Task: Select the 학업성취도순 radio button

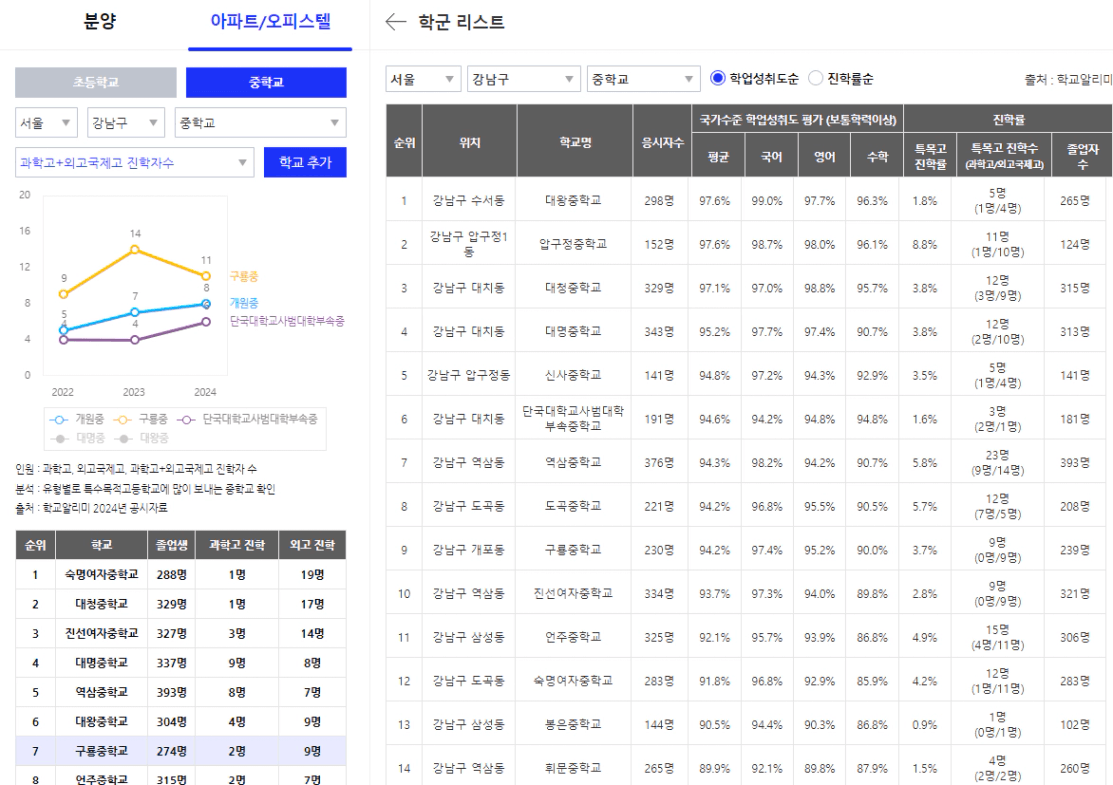Action: point(718,78)
